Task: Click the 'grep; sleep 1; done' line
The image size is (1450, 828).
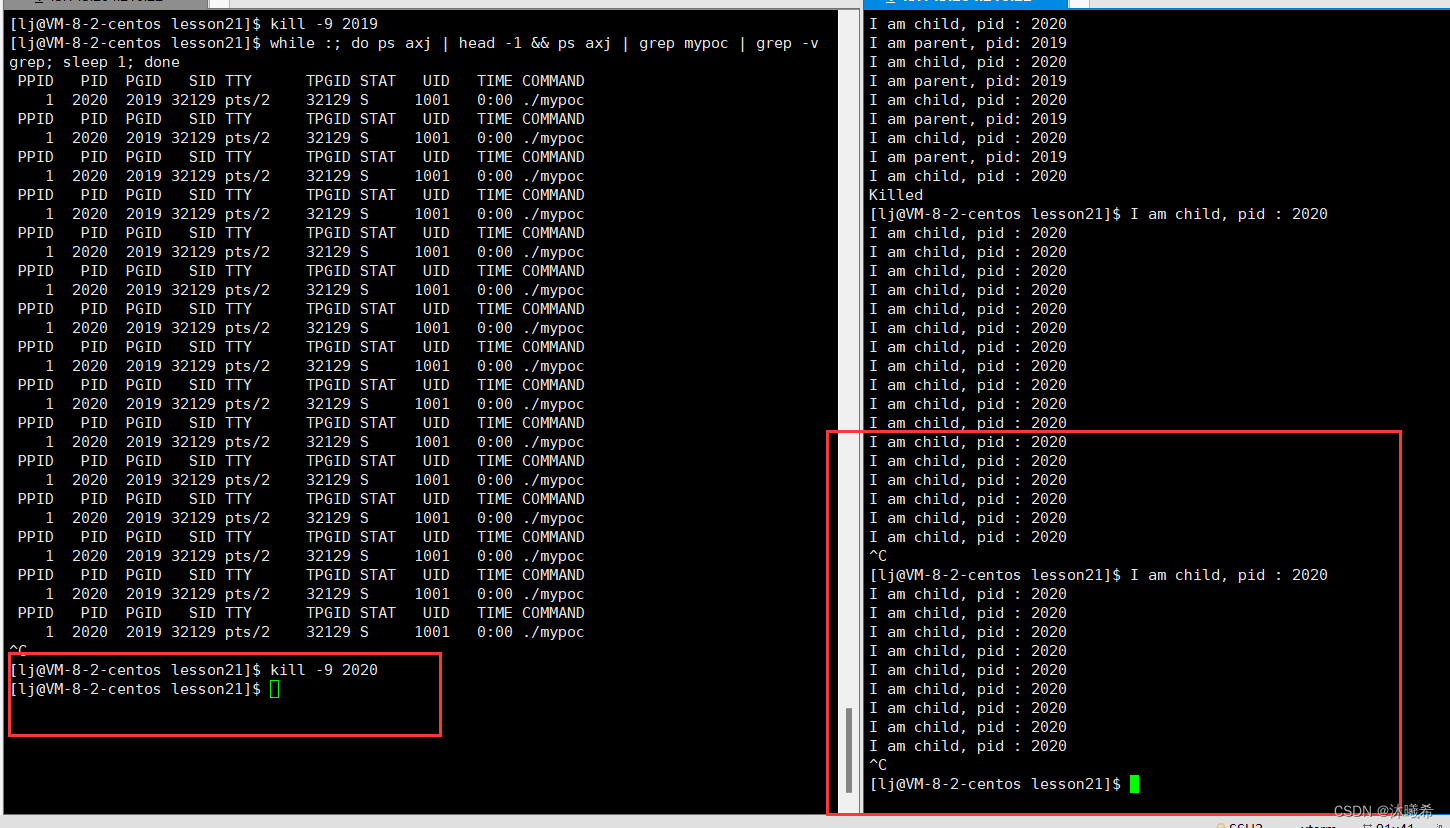Action: [94, 62]
